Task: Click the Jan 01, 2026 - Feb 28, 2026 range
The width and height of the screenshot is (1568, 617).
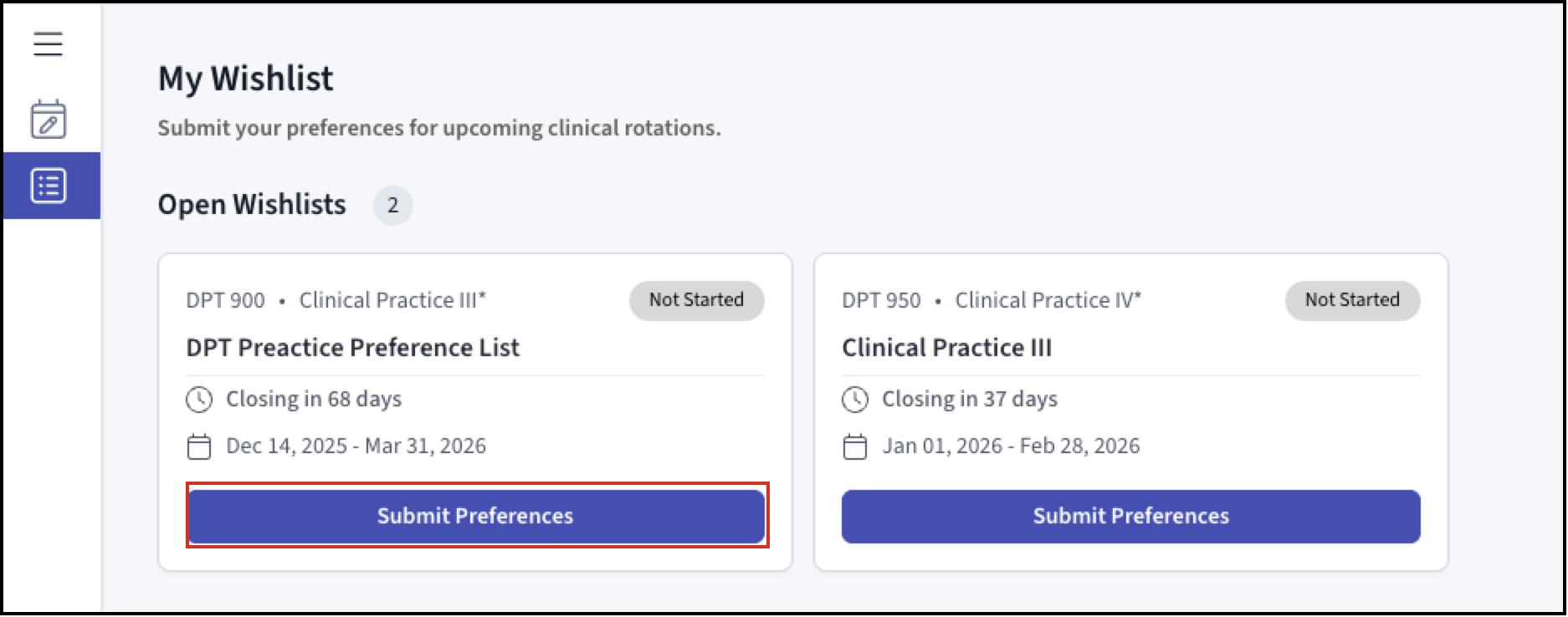Action: pos(1011,446)
